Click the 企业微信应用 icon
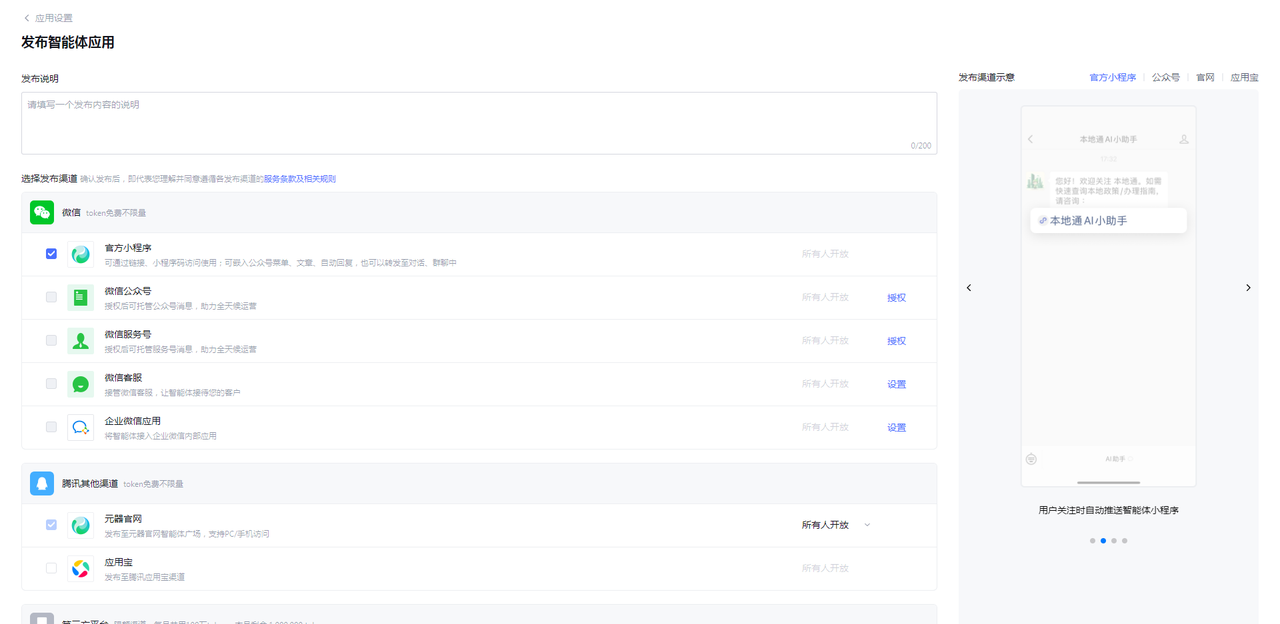 (x=81, y=427)
